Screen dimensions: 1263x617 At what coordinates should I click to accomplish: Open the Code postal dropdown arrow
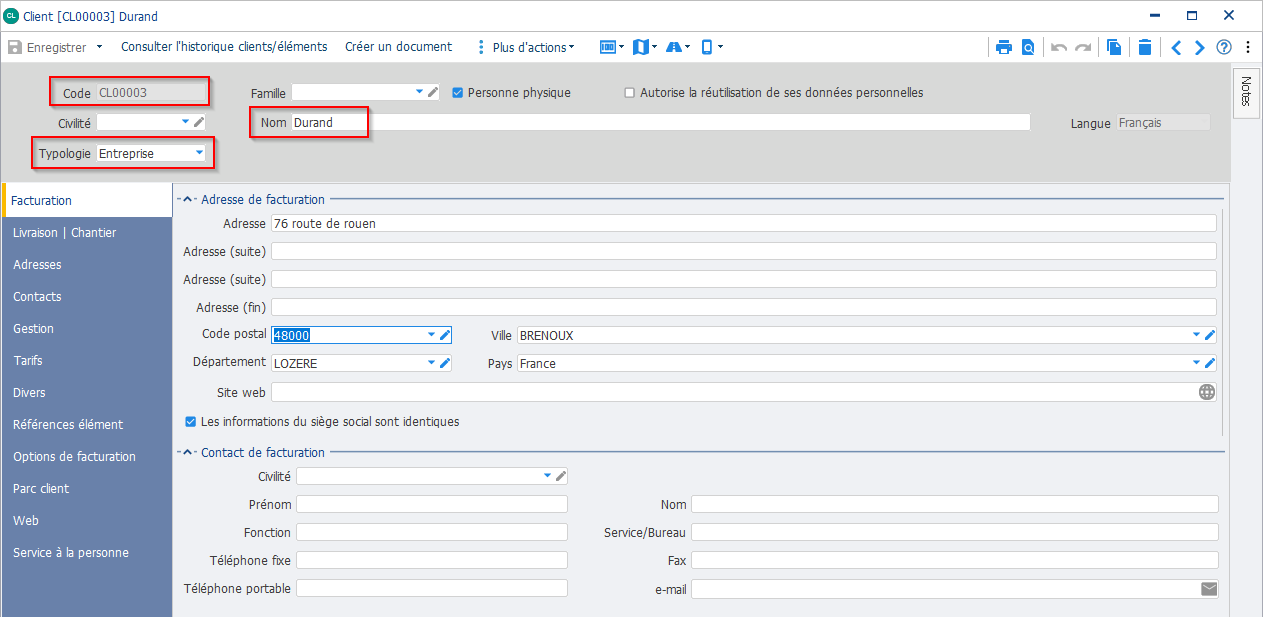[432, 335]
